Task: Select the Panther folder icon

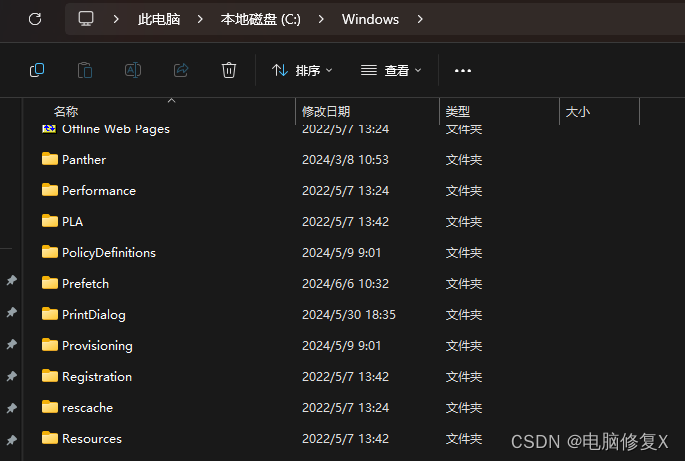Action: (x=50, y=159)
